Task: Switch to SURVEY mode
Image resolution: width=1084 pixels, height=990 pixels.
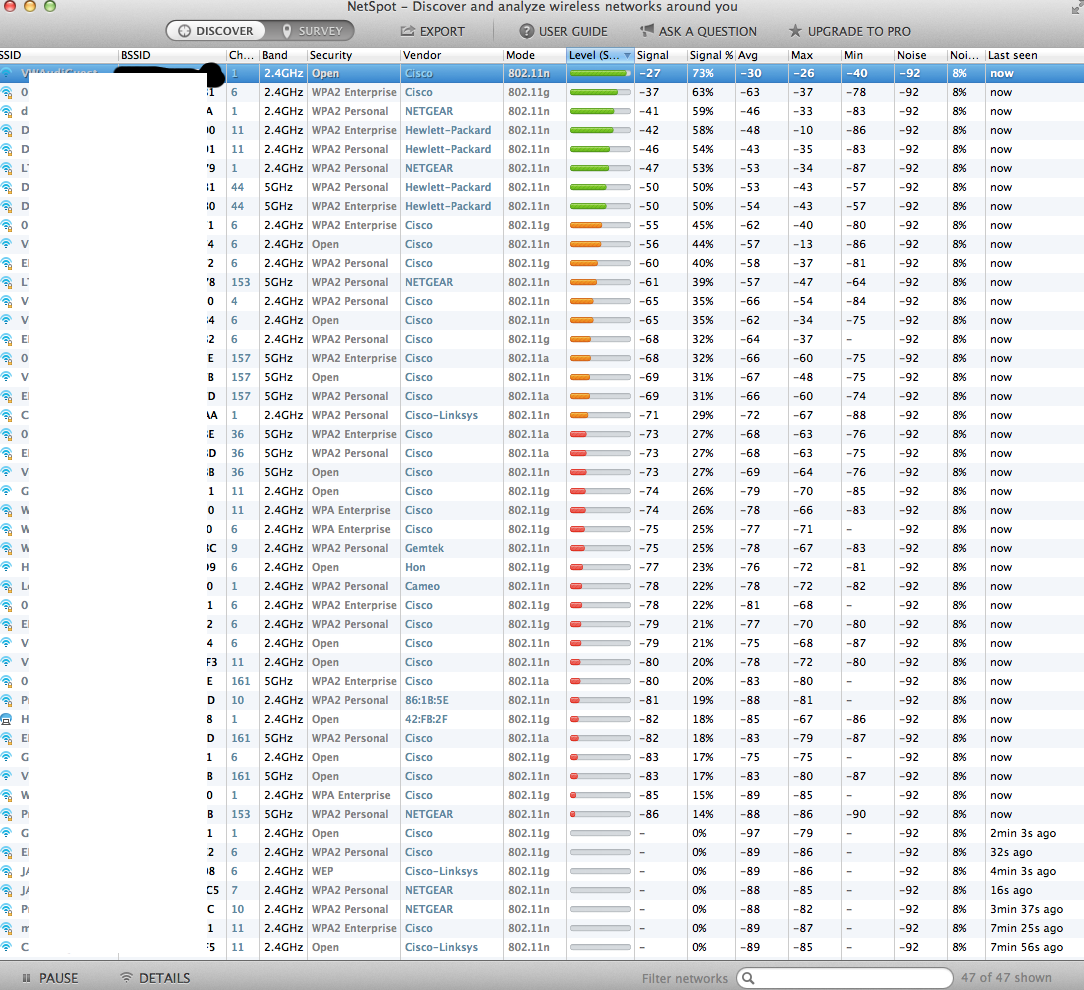Action: 311,31
